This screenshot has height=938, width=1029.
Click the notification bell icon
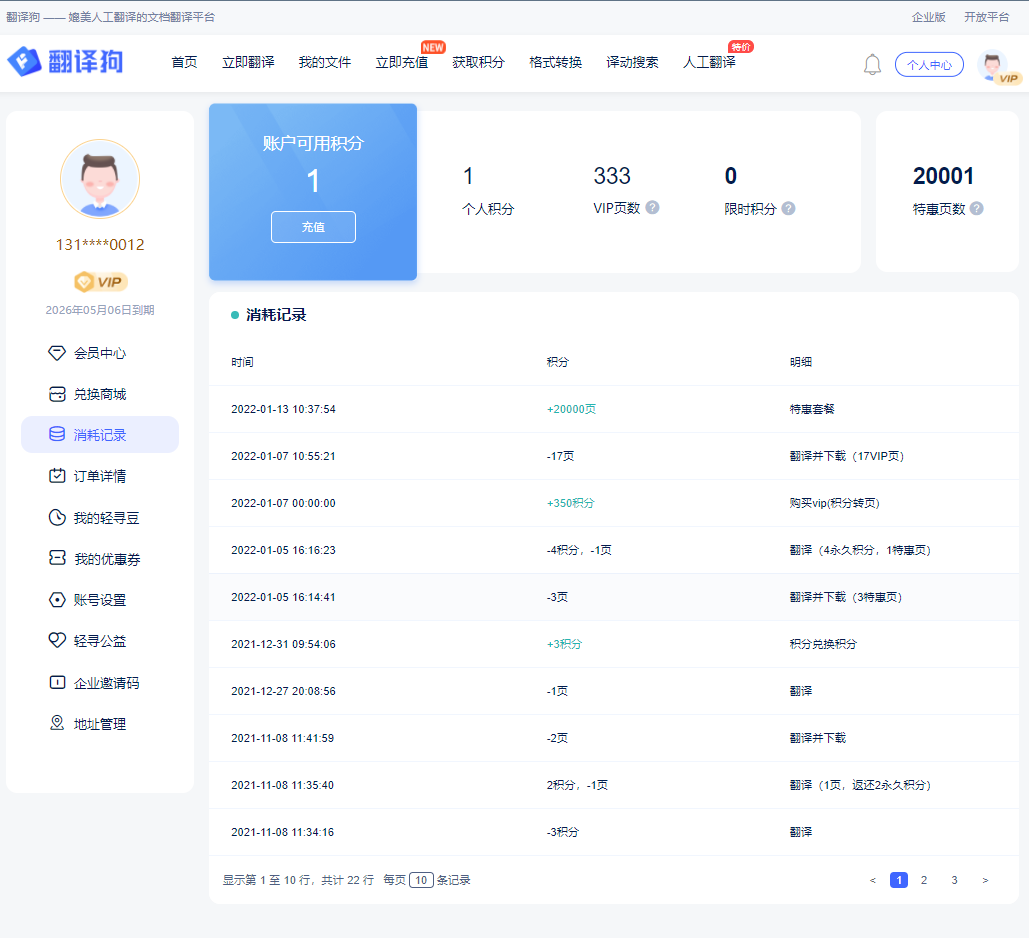[x=872, y=65]
